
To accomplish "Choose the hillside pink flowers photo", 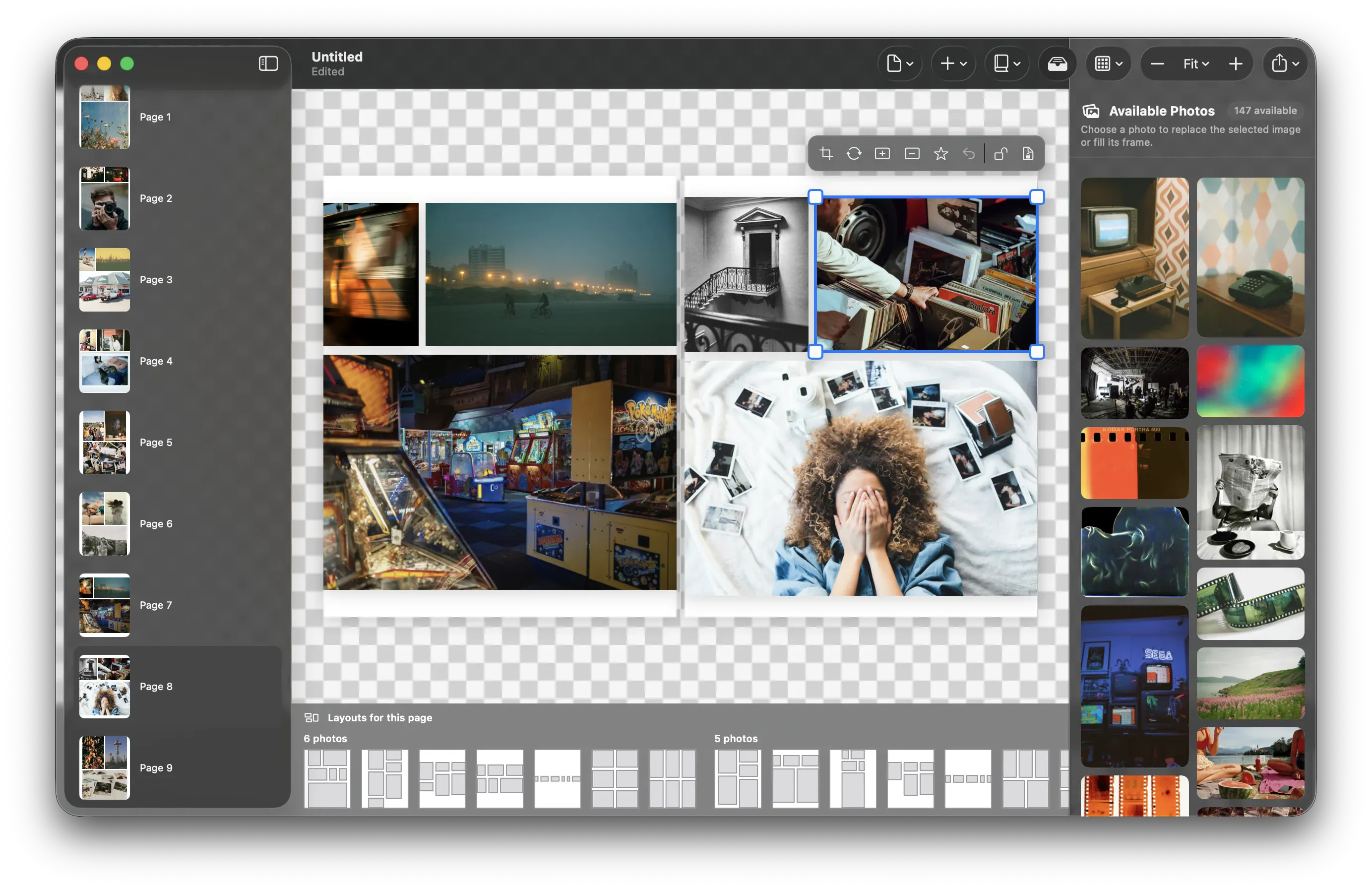I will click(x=1250, y=683).
